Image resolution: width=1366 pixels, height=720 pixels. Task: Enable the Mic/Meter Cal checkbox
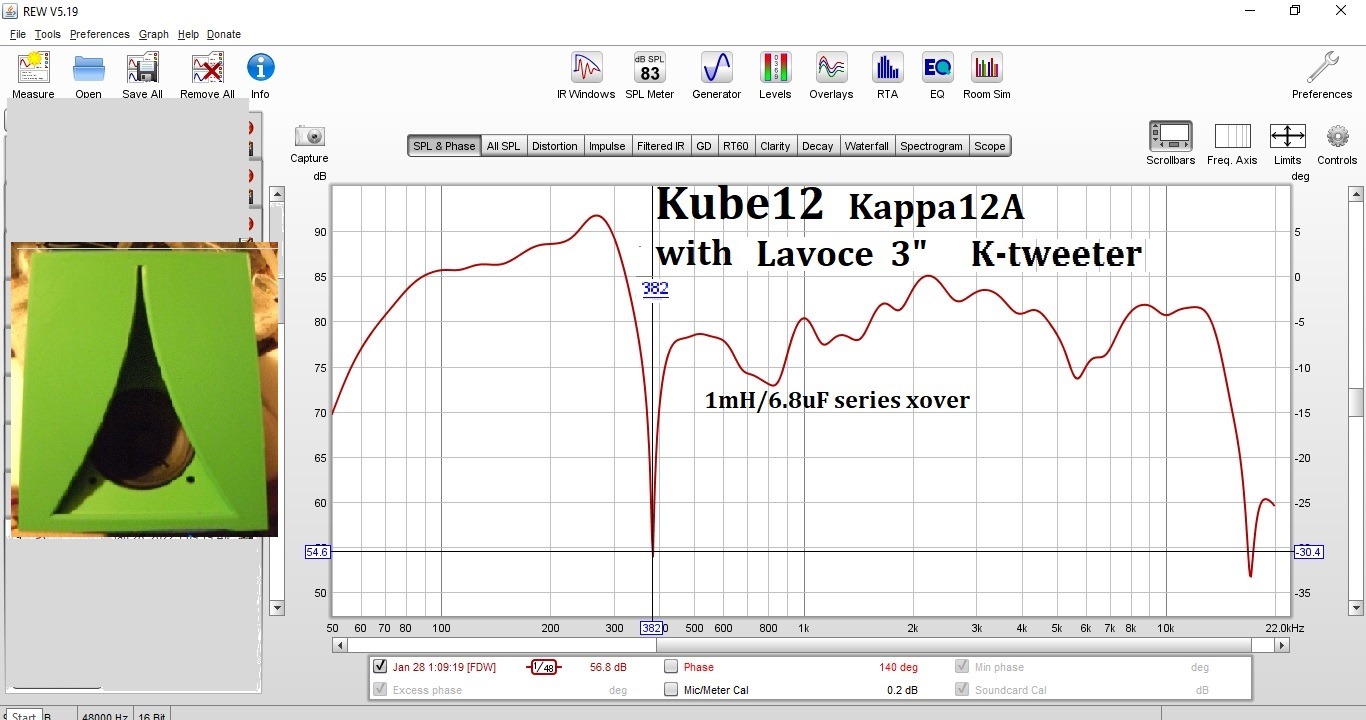(671, 690)
